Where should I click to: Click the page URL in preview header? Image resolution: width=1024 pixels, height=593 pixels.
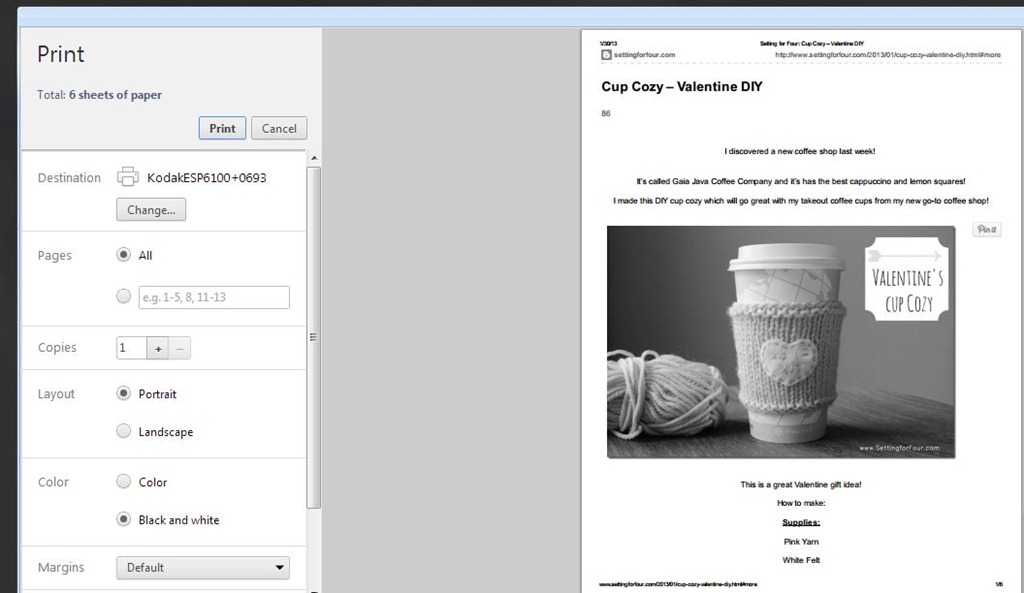click(888, 55)
